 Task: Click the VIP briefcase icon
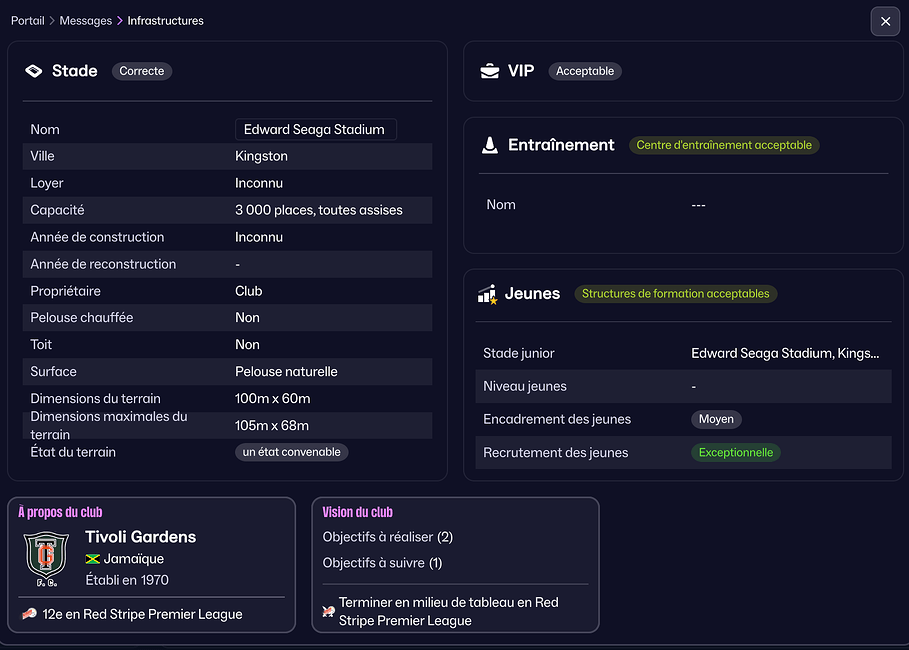point(490,71)
